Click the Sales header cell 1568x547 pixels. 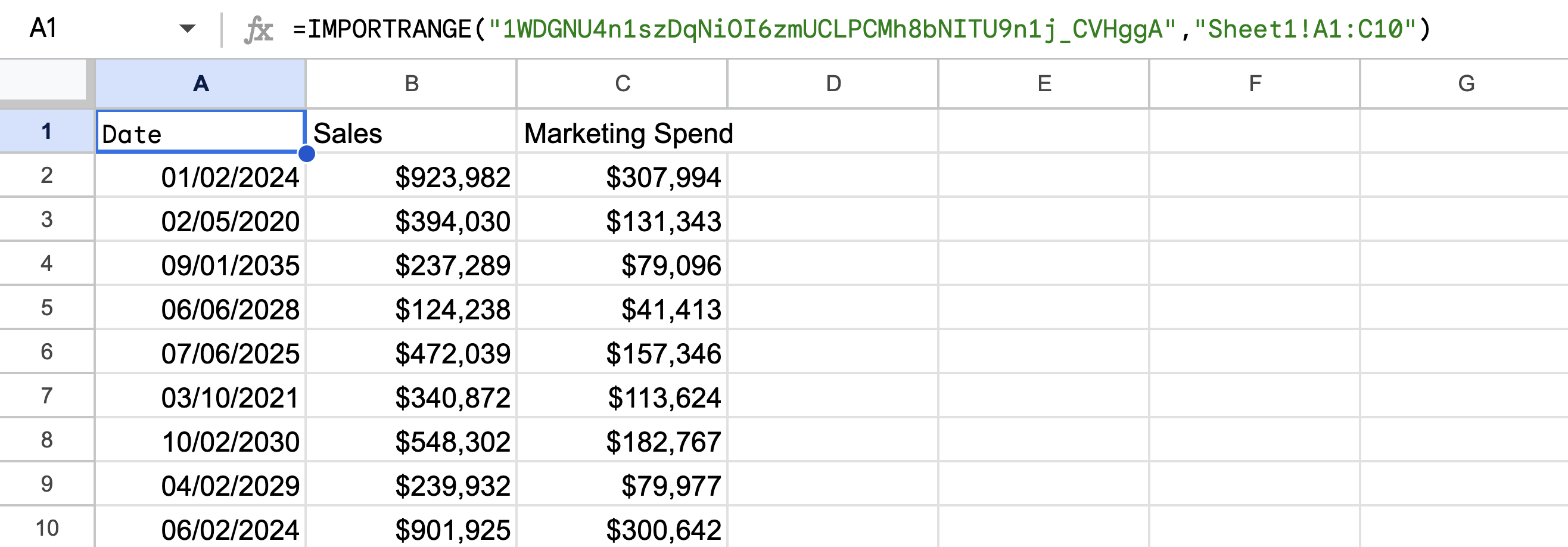(410, 133)
